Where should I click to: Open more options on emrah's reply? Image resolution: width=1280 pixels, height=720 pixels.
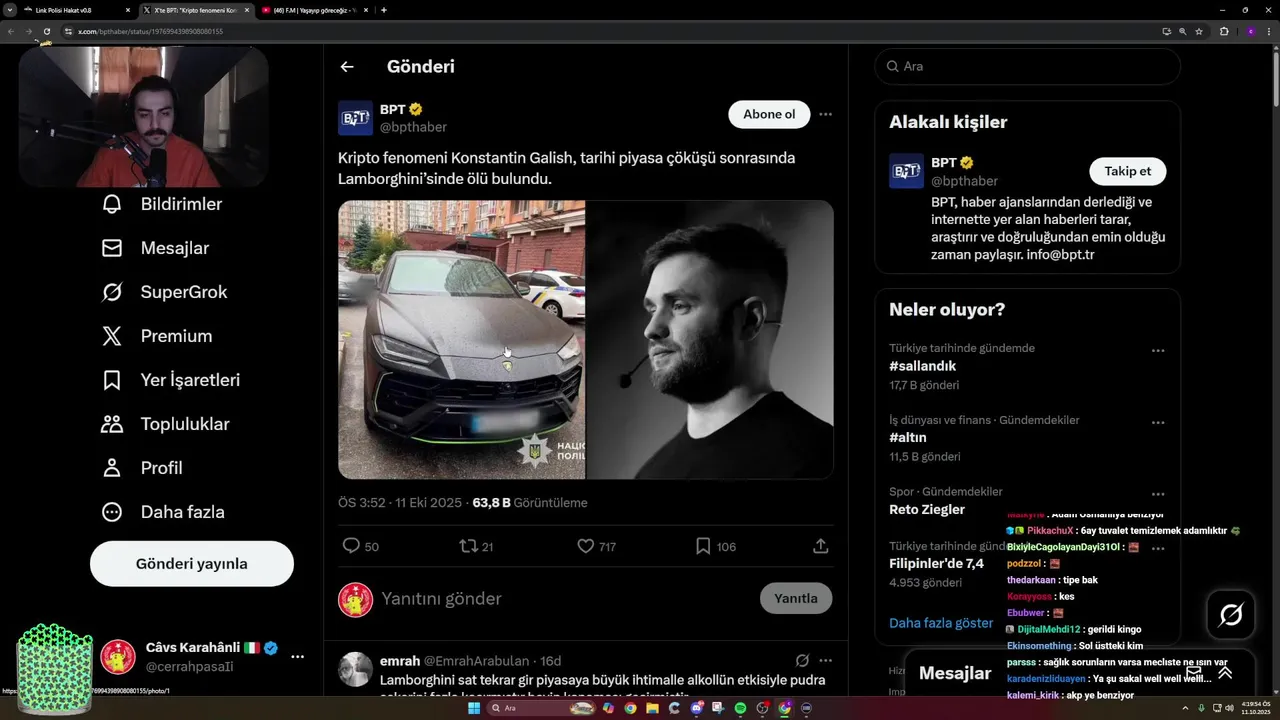[825, 661]
